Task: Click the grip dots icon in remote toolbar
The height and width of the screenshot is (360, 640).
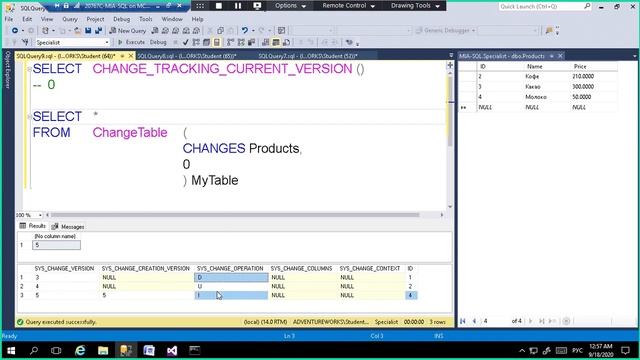Action: pyautogui.click(x=200, y=6)
